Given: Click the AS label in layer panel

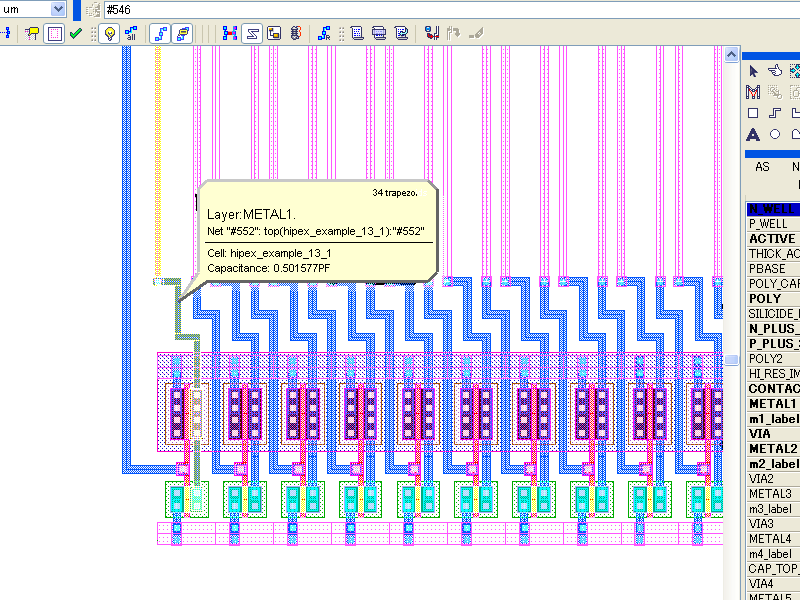Looking at the screenshot, I should pyautogui.click(x=762, y=167).
